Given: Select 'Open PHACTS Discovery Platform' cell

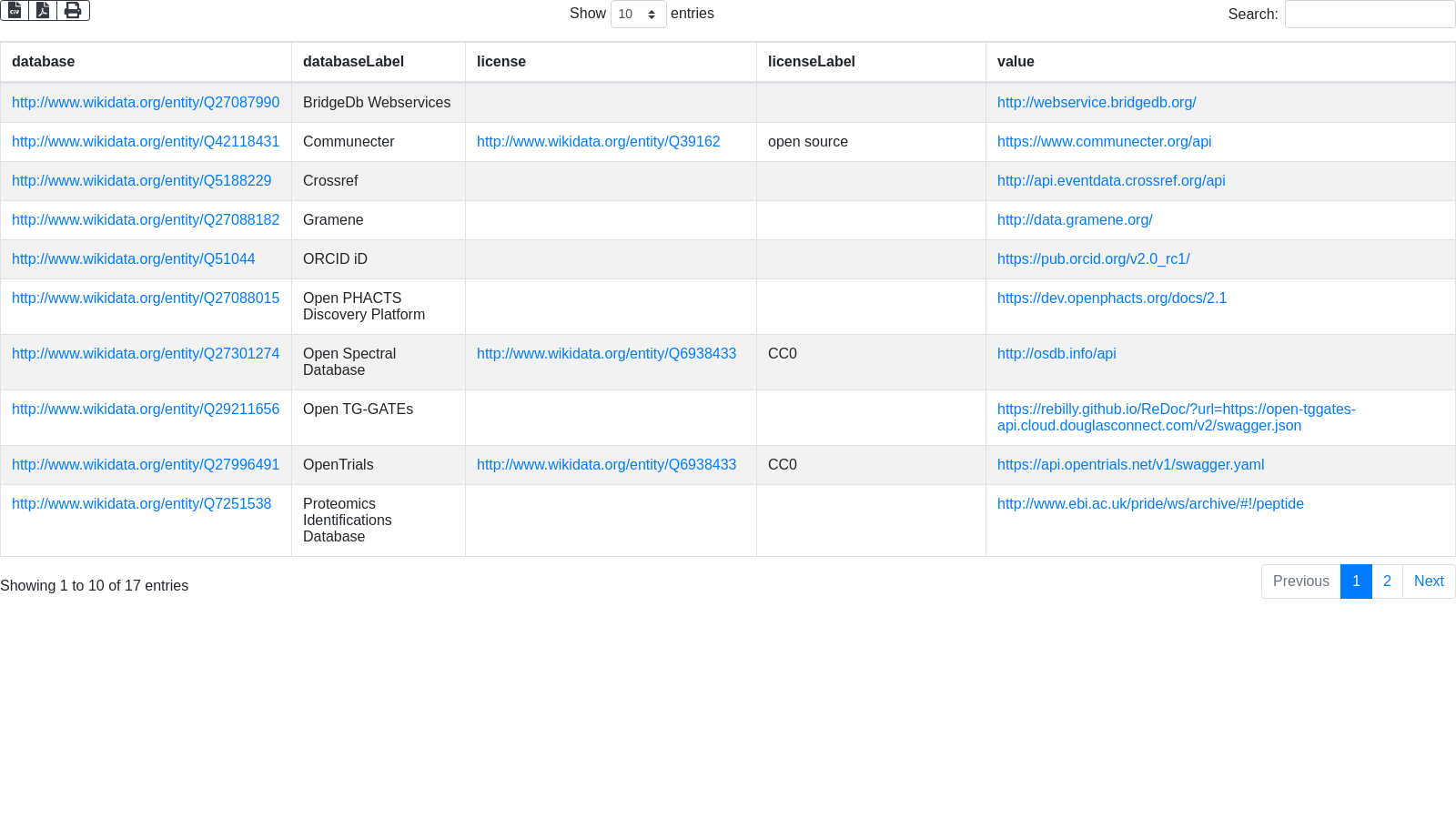Looking at the screenshot, I should (x=379, y=307).
